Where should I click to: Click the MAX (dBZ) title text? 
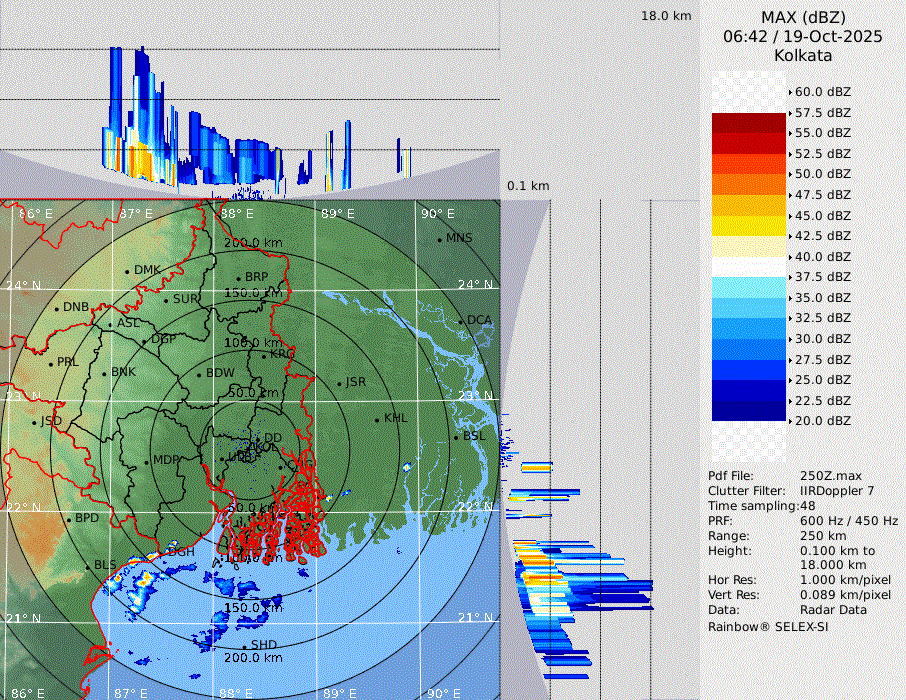(802, 17)
